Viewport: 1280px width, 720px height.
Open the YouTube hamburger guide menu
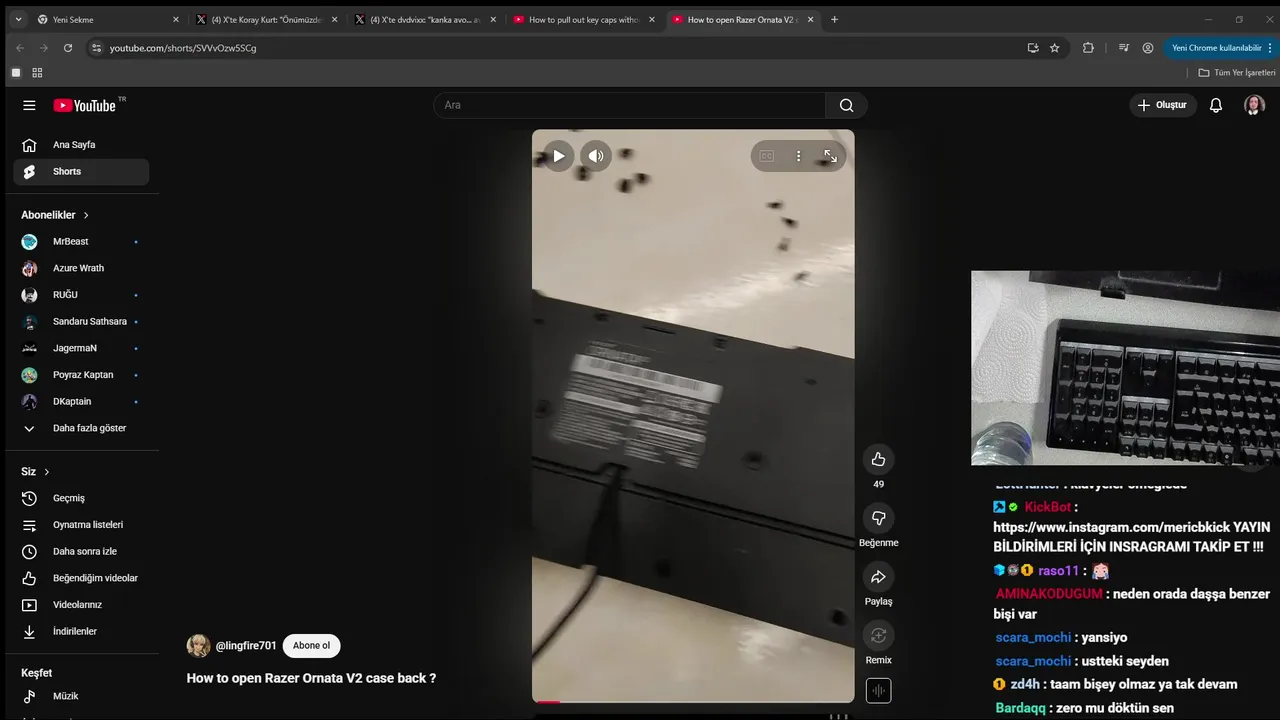29,105
